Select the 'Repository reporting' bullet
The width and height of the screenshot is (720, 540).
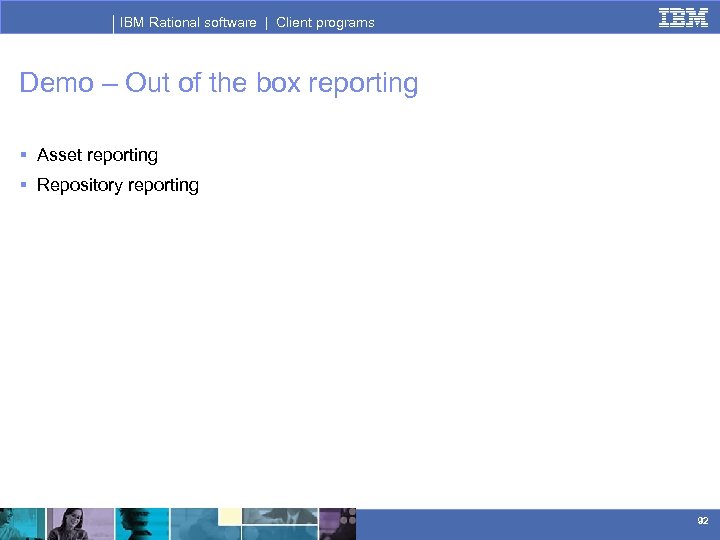click(x=118, y=185)
